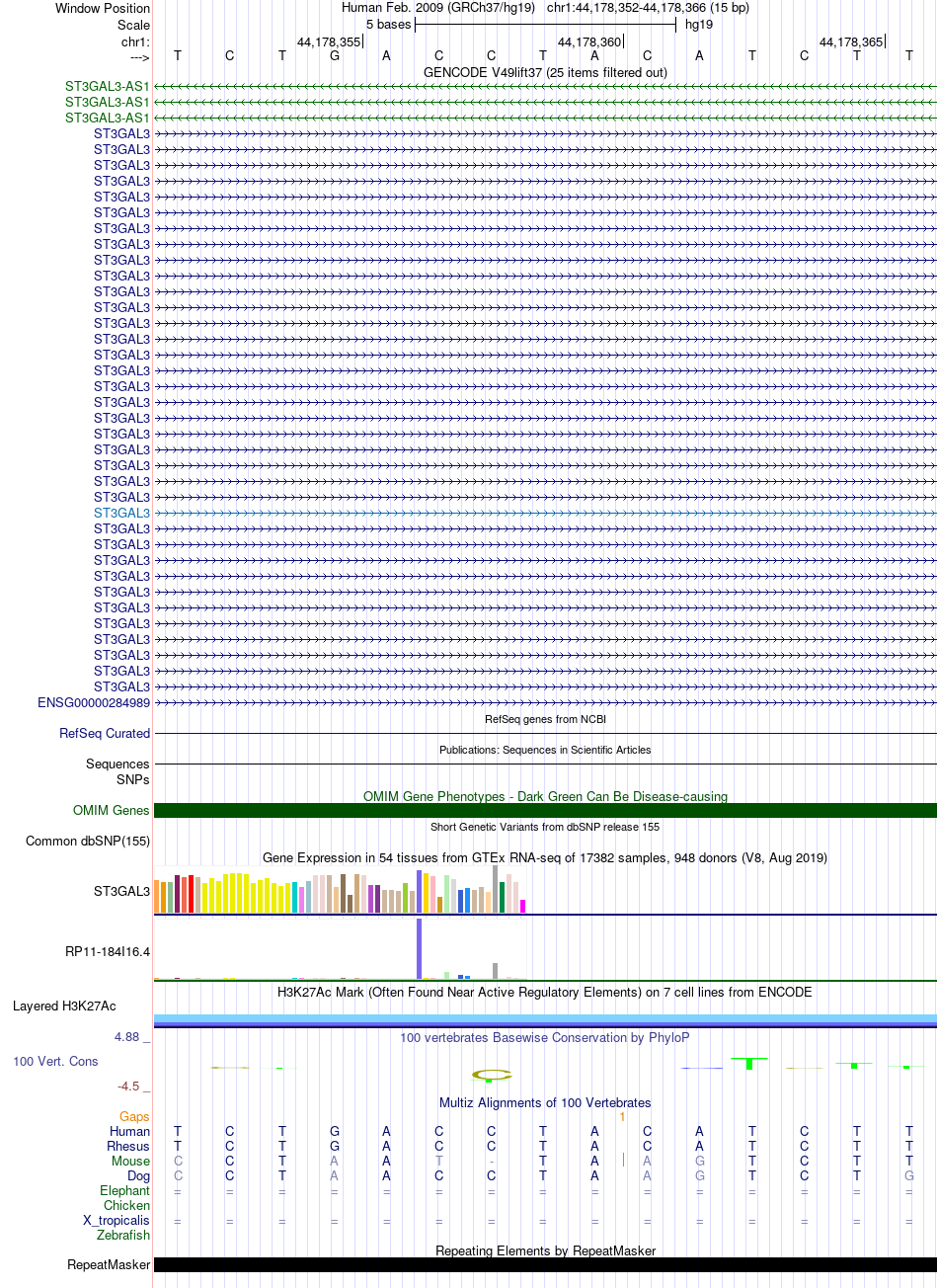This screenshot has height=1288, width=938.
Task: Click the 44,178,360 ruler coordinate
Action: tap(589, 41)
